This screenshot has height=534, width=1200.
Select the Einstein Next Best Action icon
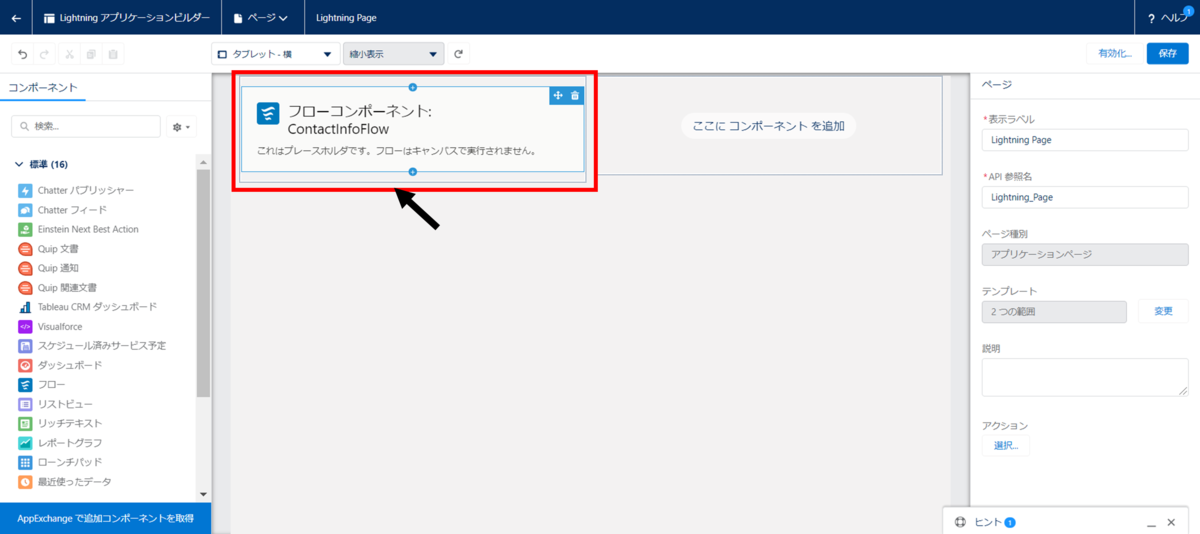26,229
